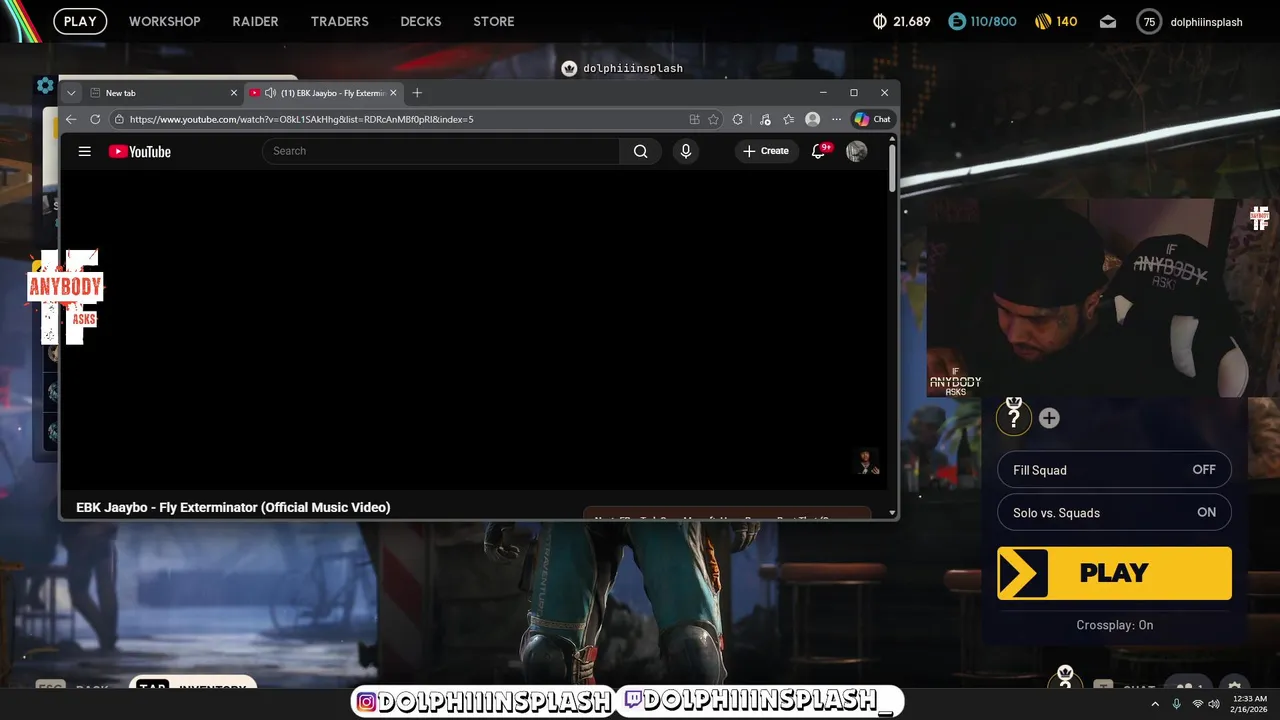This screenshot has width=1280, height=720.
Task: Click the browser address bar URL
Action: click(301, 119)
